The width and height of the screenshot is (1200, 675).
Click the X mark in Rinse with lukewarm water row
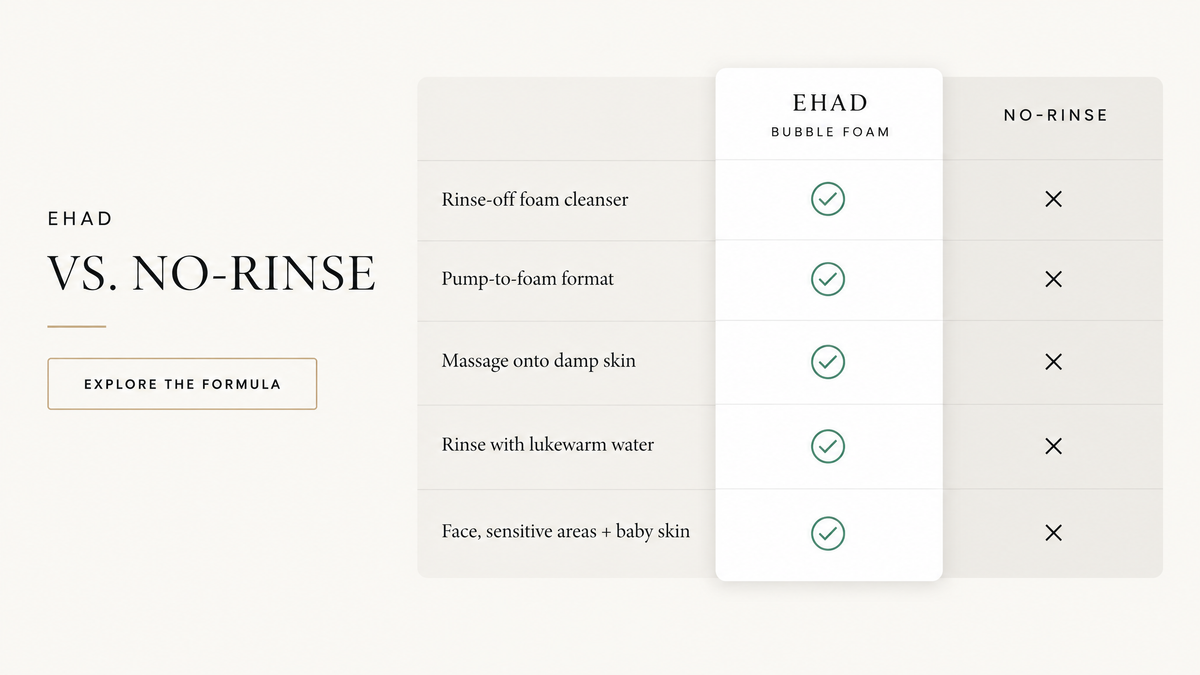pos(1053,445)
